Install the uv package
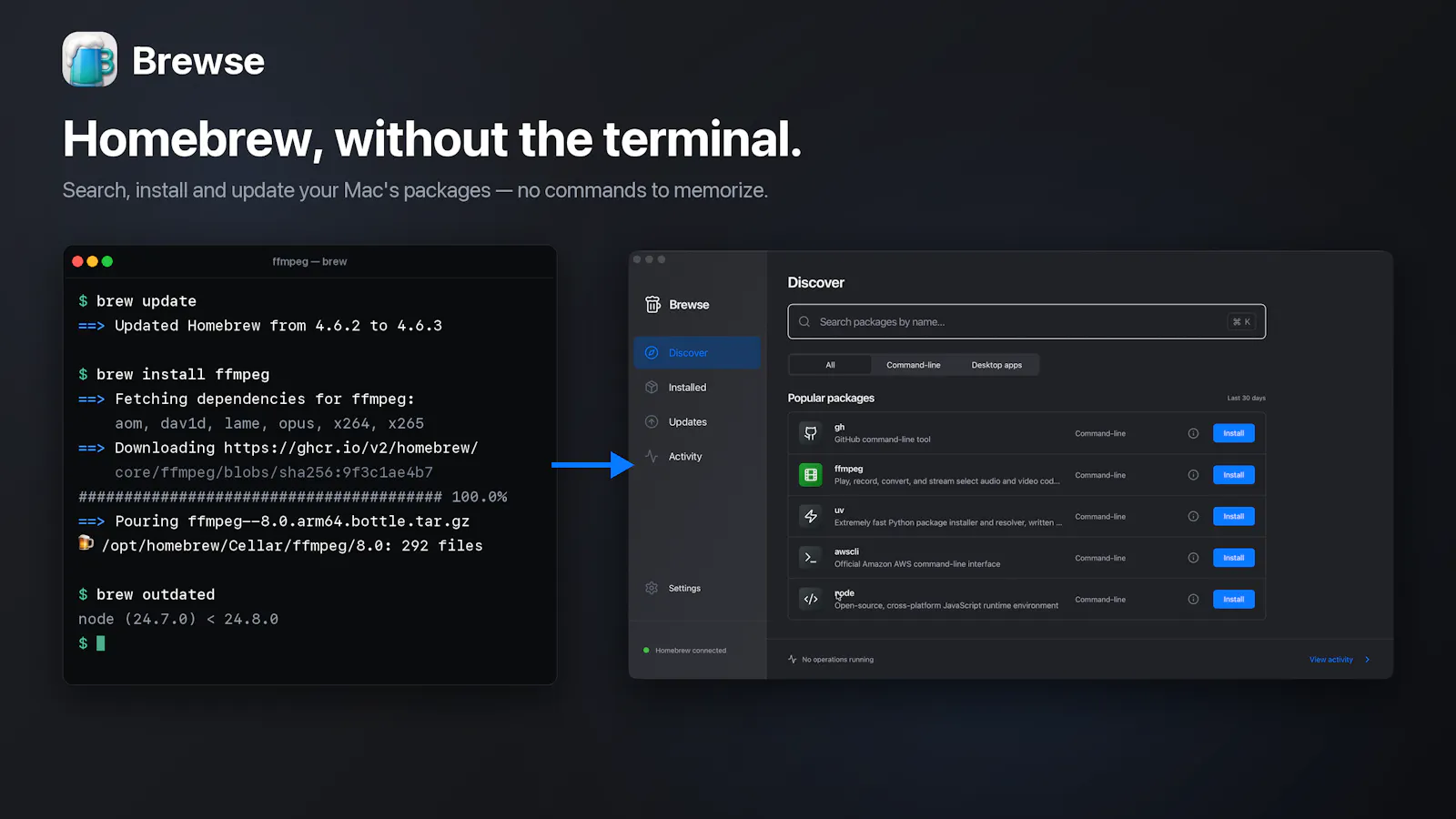 click(x=1233, y=516)
